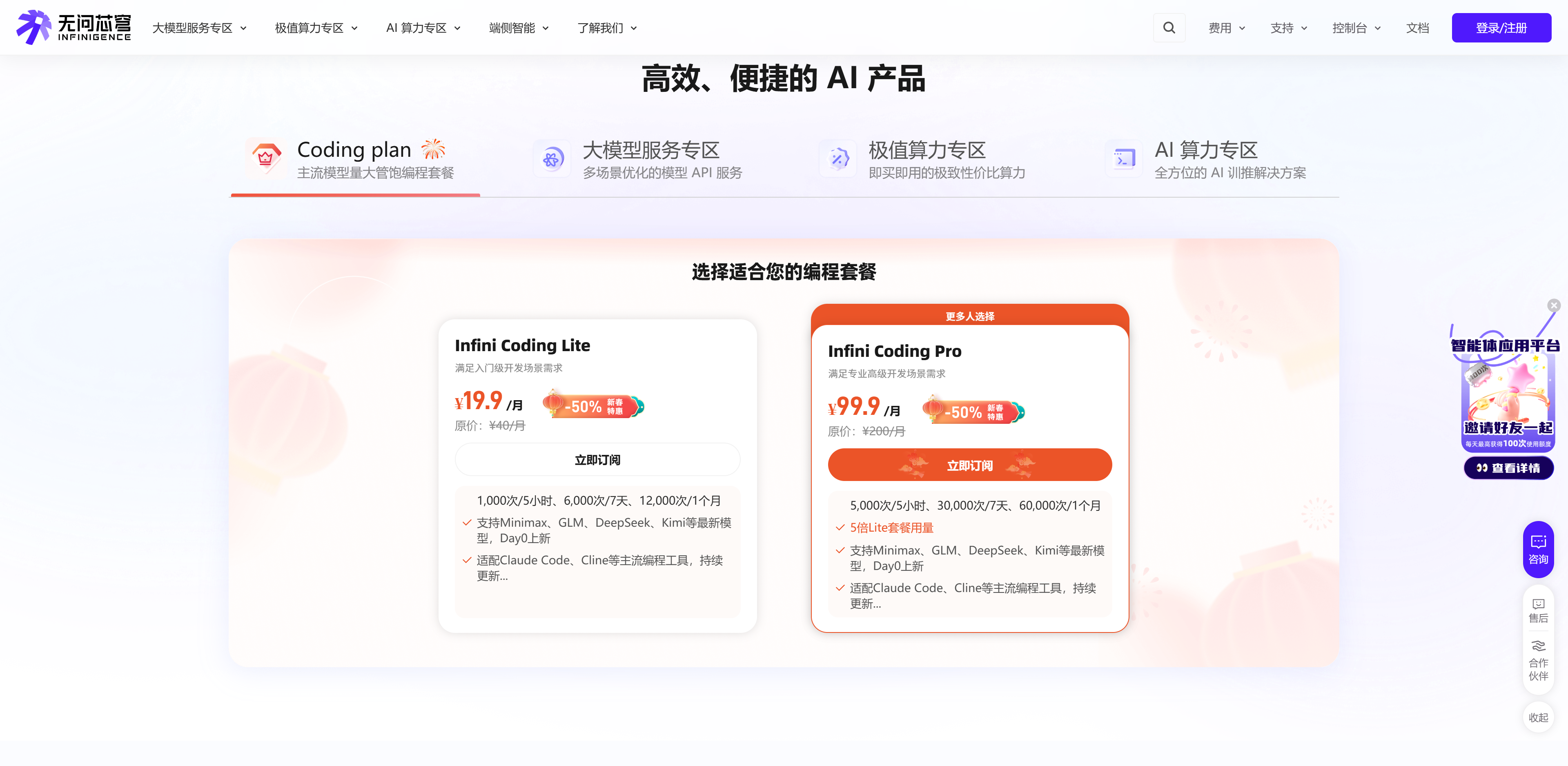The image size is (1568, 766).
Task: Subscribe to Infini Coding Lite plan
Action: (x=597, y=460)
